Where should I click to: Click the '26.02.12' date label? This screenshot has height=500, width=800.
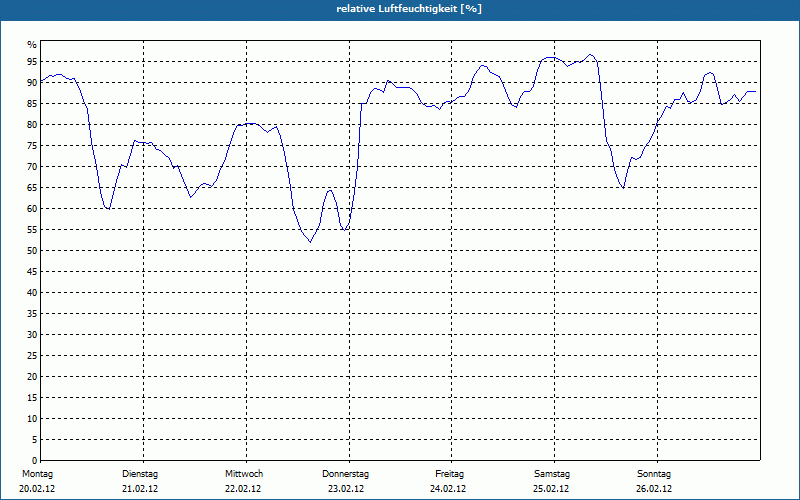654,489
